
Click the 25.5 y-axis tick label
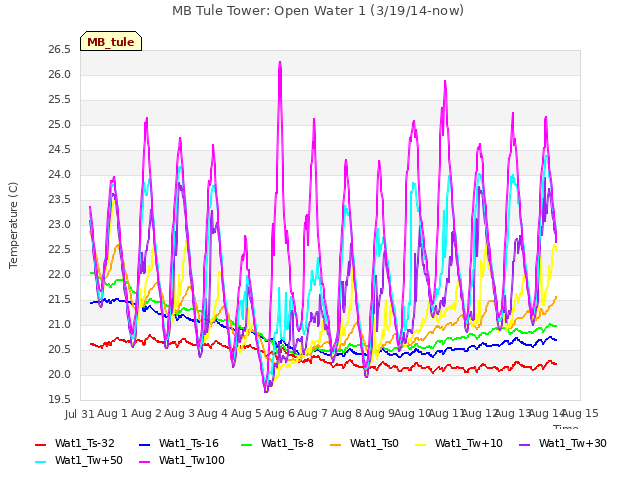click(x=60, y=100)
